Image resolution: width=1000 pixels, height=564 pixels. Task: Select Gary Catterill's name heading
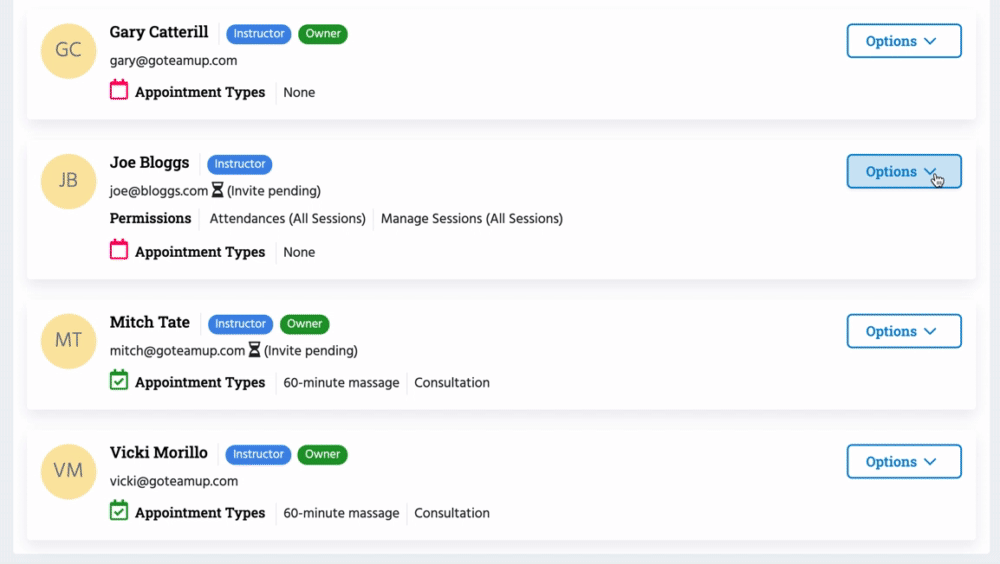coord(159,32)
